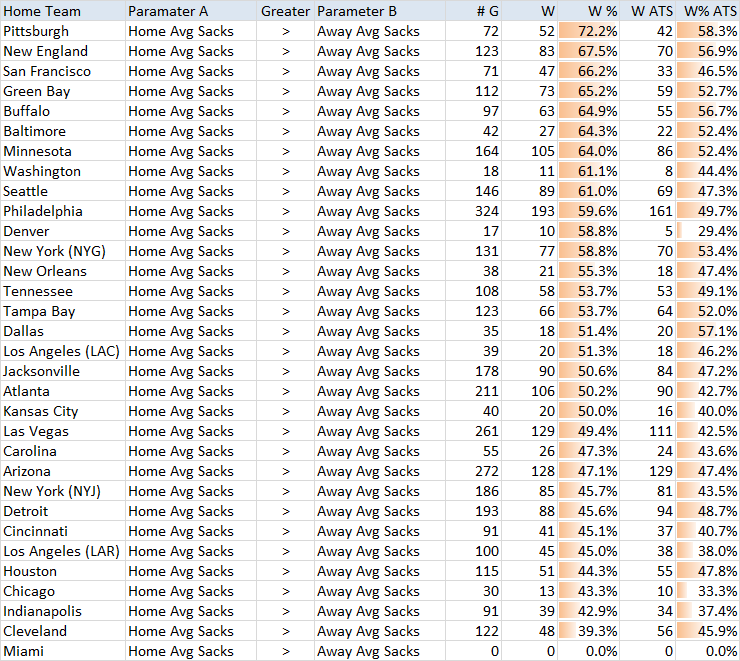The width and height of the screenshot is (740, 661).
Task: Select the Arizona team cell
Action: point(63,471)
